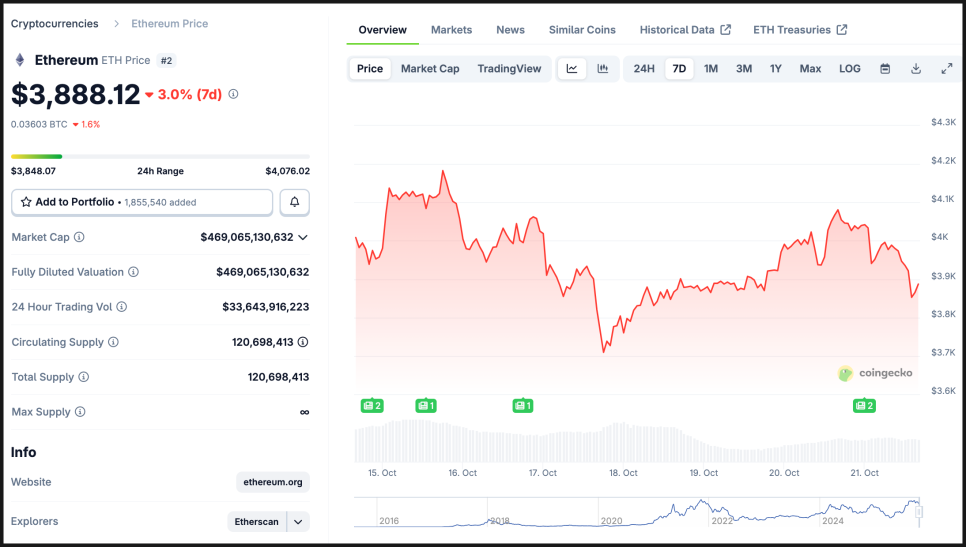This screenshot has width=966, height=547.
Task: Switch to candlestick chart view icon
Action: [603, 69]
